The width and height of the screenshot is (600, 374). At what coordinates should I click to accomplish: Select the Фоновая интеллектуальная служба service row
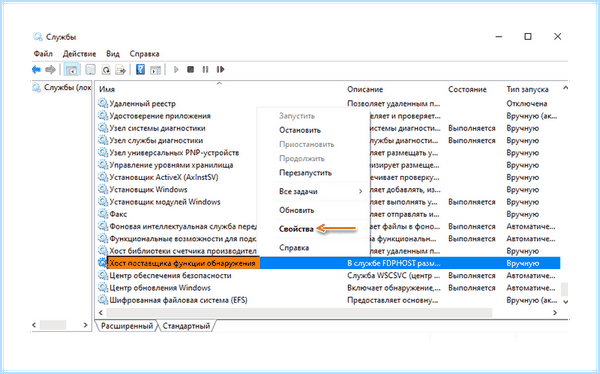coord(183,226)
